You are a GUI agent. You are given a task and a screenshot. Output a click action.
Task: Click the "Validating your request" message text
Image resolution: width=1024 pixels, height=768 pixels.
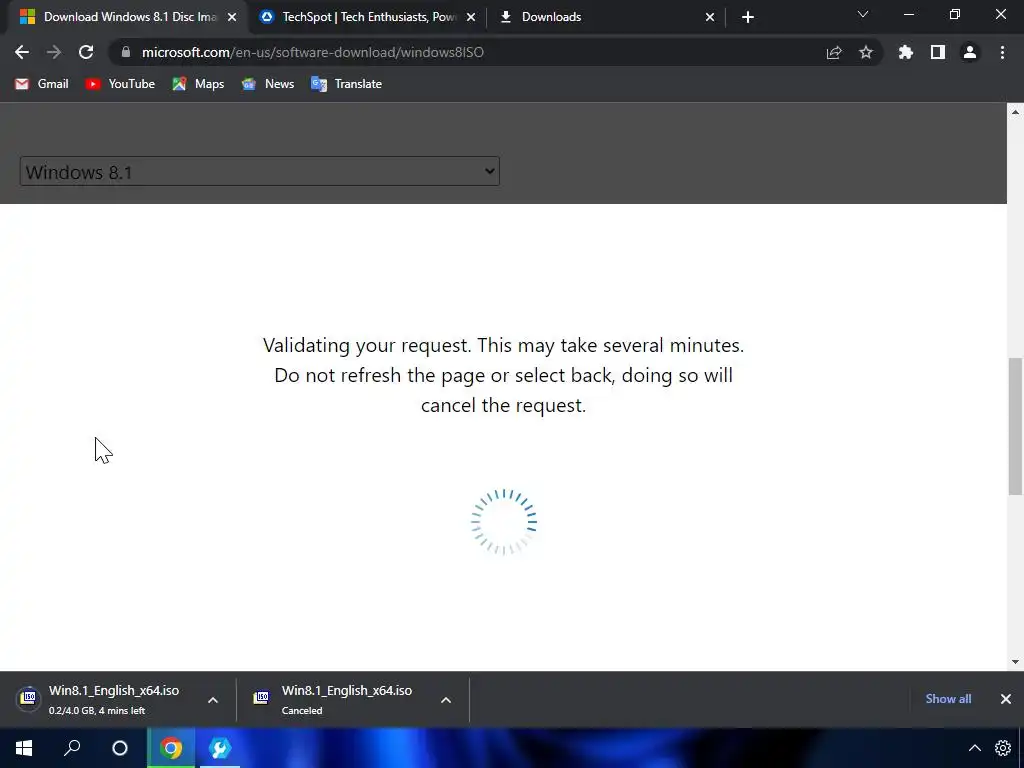point(503,375)
